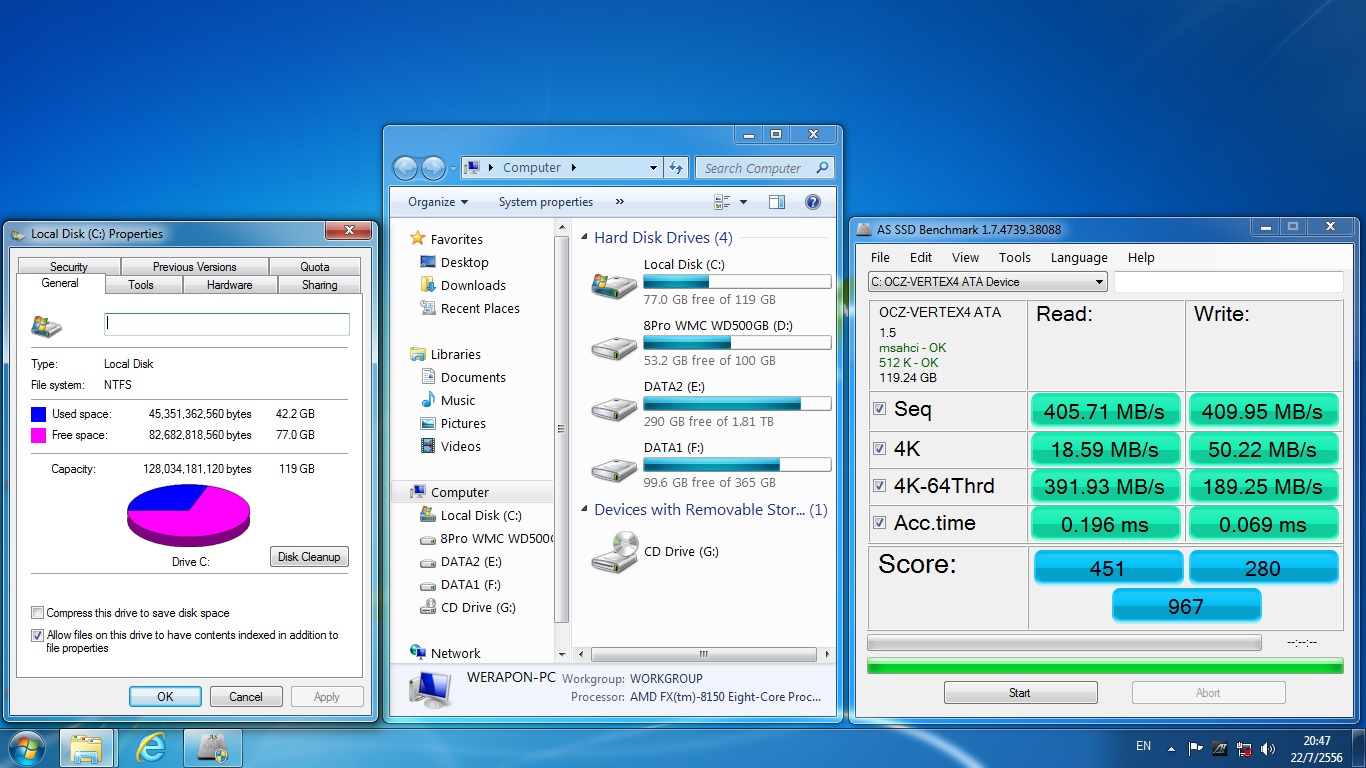The image size is (1366, 768).
Task: Open Action Center flag icon in tray
Action: [1195, 748]
